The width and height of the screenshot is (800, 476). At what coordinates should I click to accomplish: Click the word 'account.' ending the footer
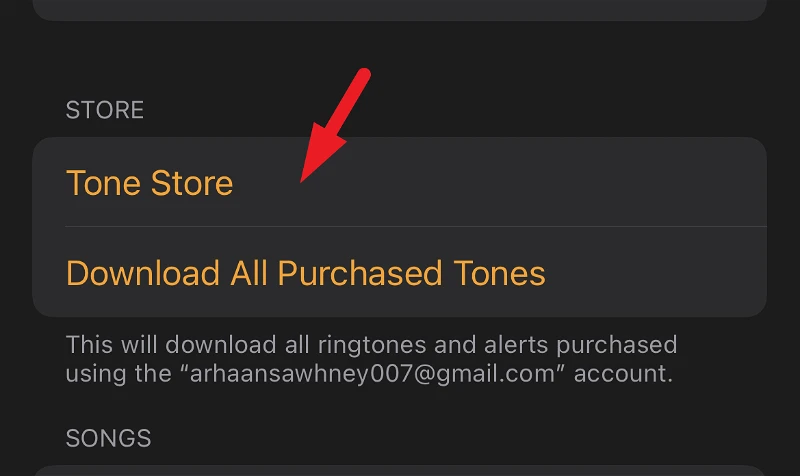pos(623,373)
